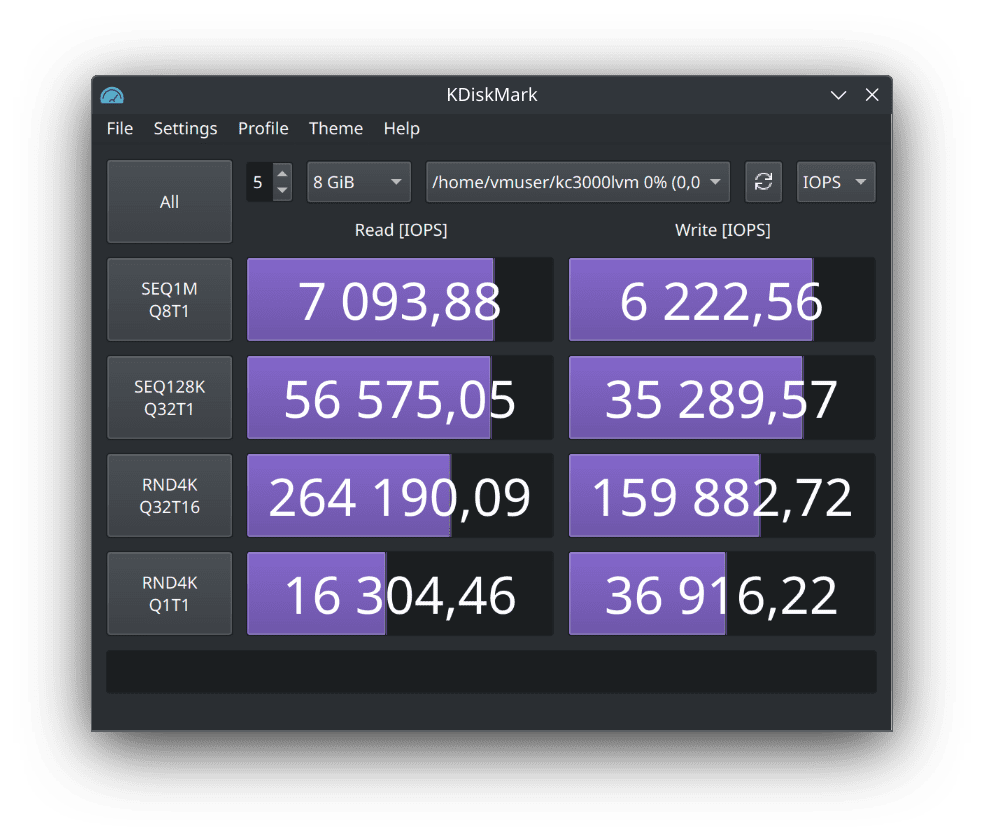Click the RND4K Q1T1 read result 16 304,46

tap(400, 594)
